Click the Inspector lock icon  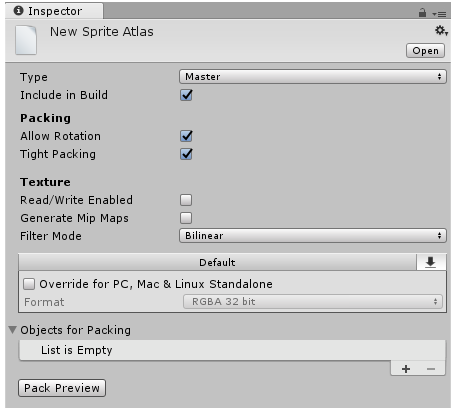click(x=422, y=13)
